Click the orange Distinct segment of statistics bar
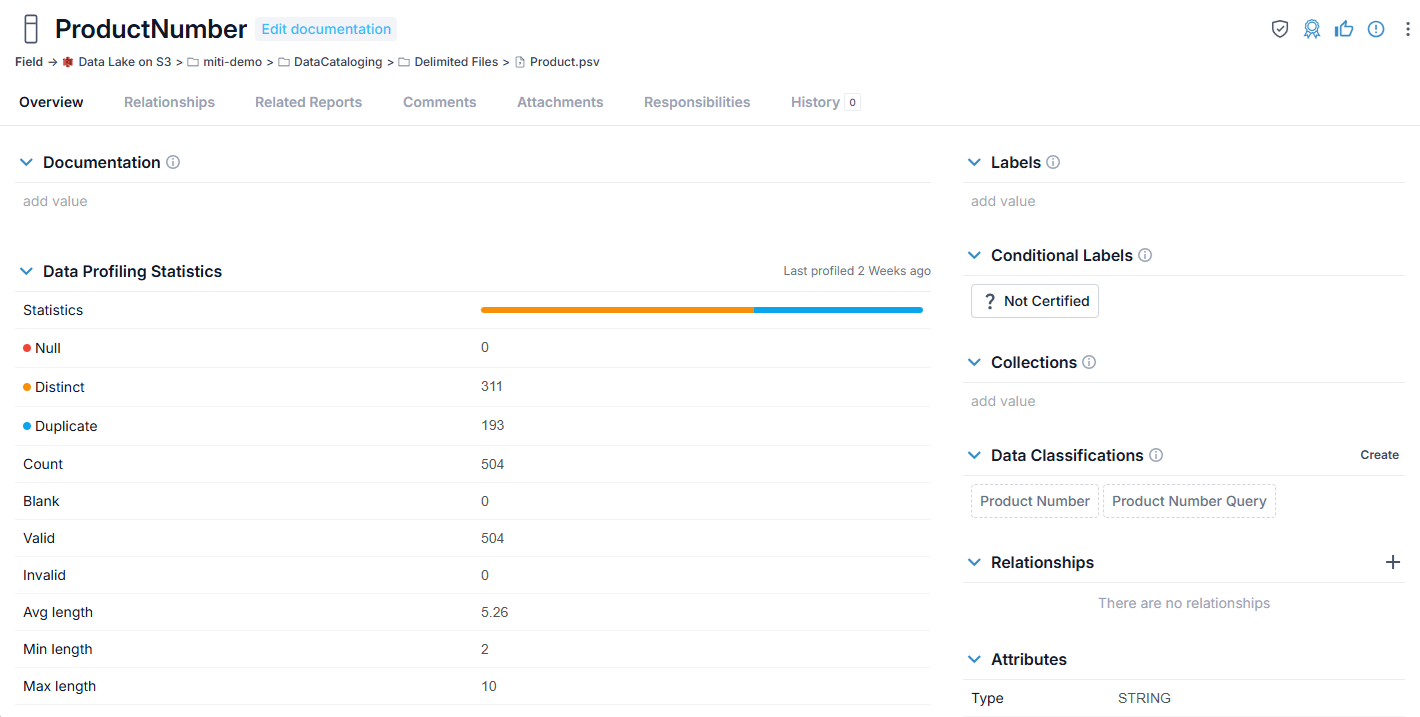The height and width of the screenshot is (717, 1420). click(x=617, y=310)
